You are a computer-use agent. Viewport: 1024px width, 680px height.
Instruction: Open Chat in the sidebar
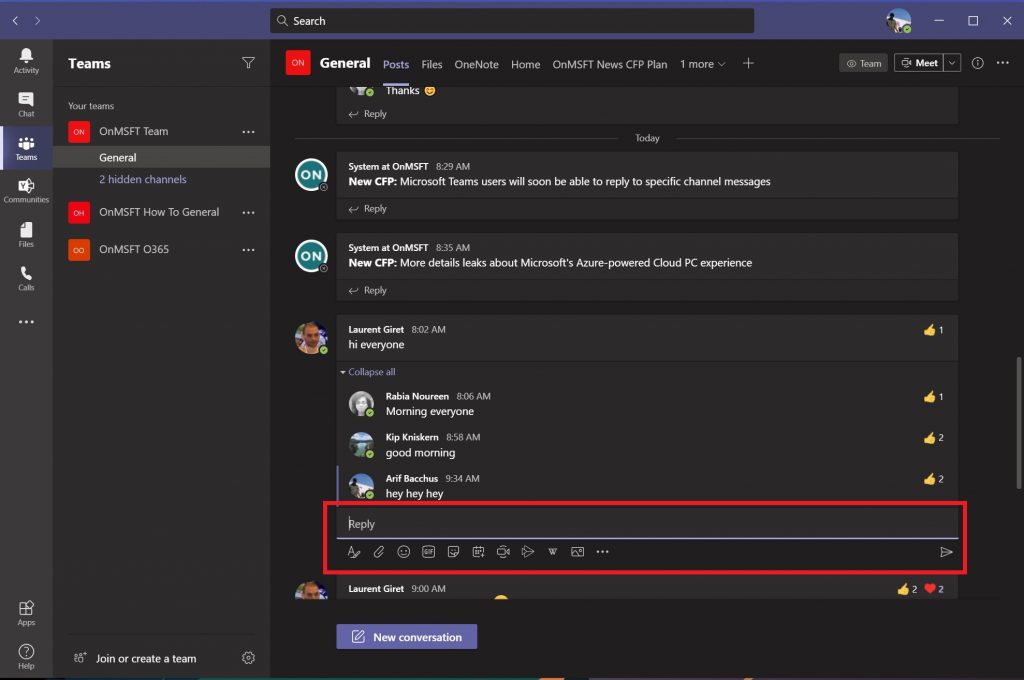tap(26, 105)
